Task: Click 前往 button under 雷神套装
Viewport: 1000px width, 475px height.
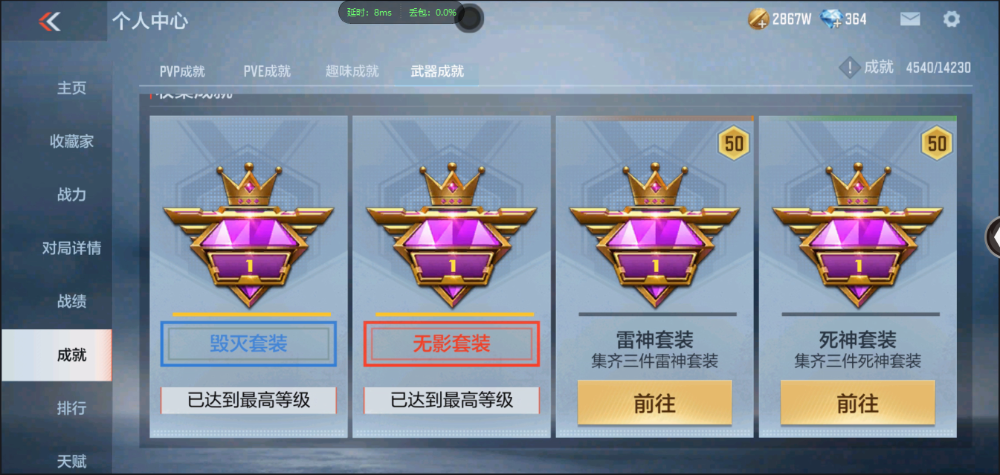Action: tap(654, 403)
